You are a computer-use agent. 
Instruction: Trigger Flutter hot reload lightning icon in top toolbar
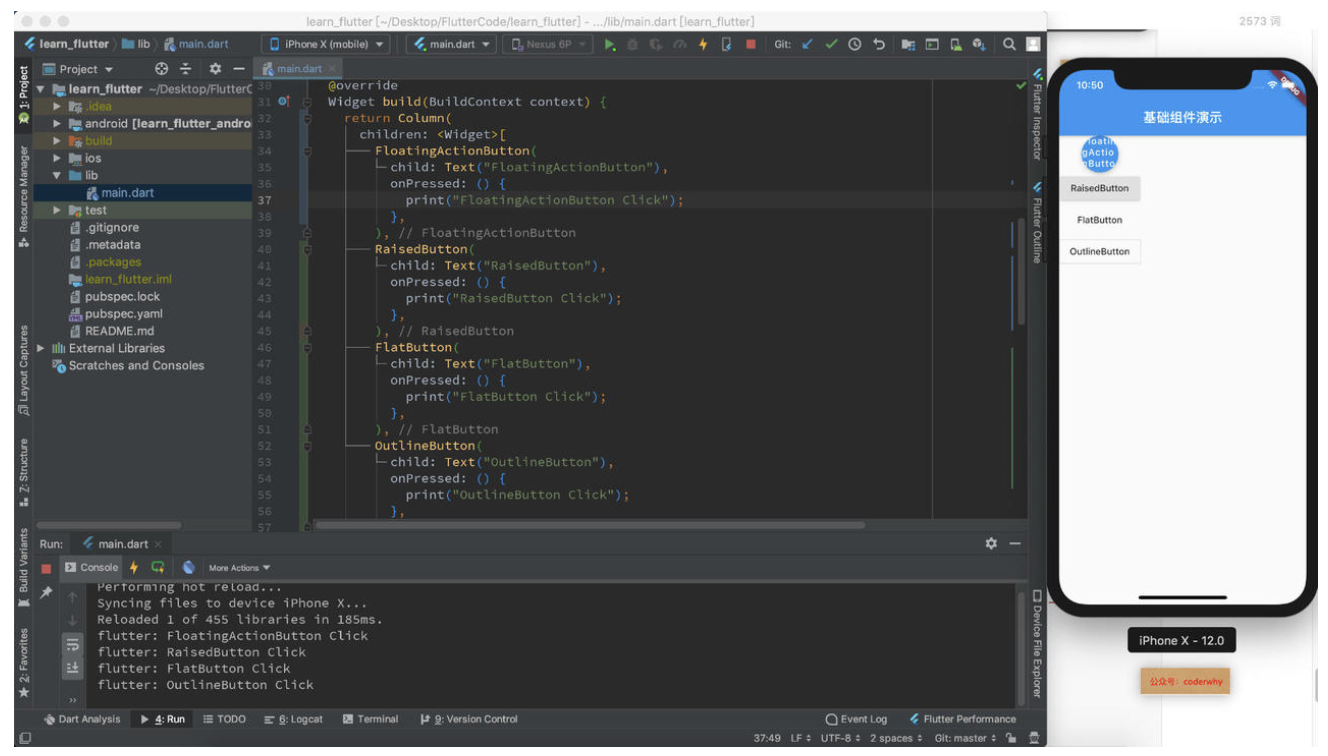pyautogui.click(x=703, y=44)
